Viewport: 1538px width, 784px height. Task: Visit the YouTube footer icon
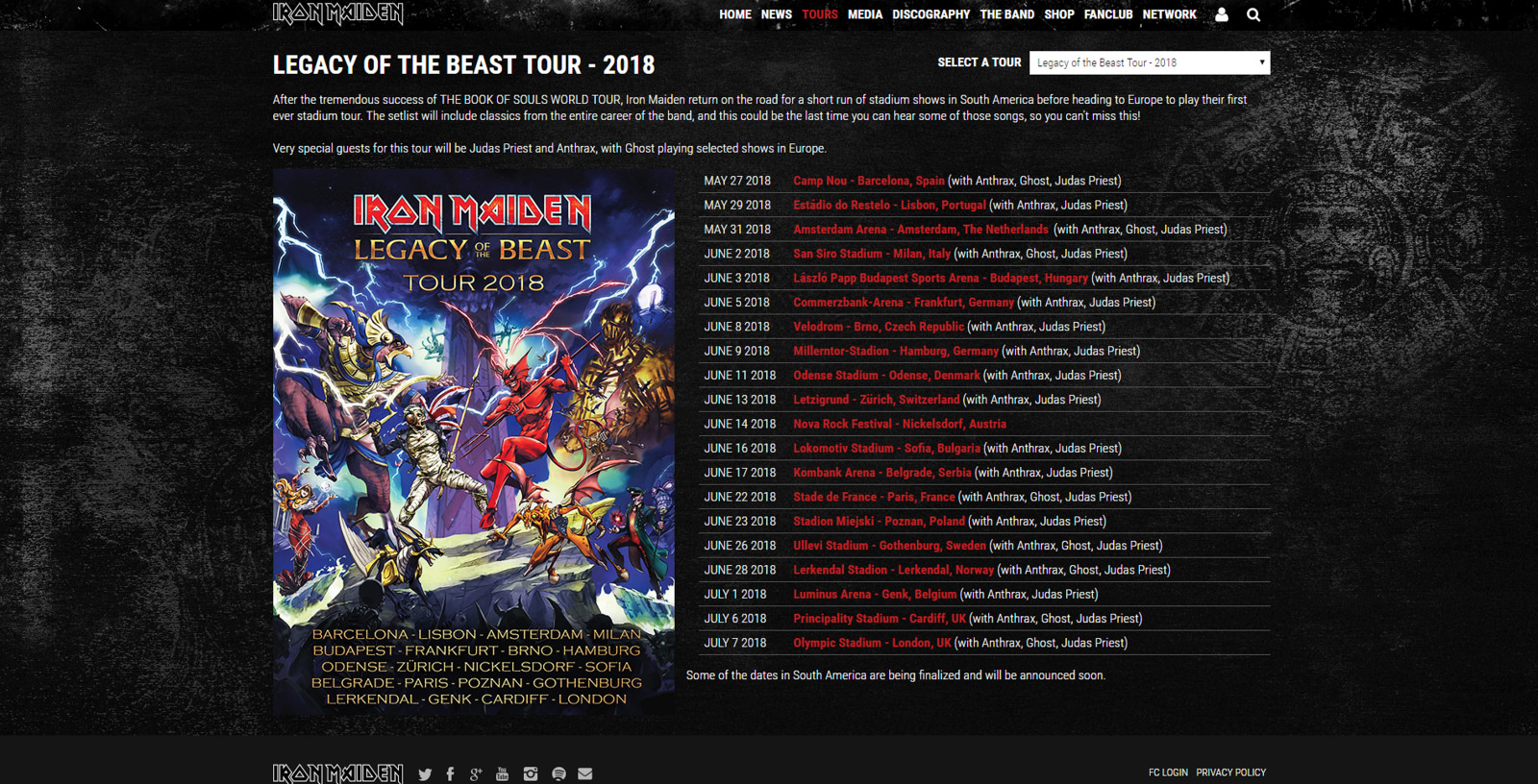click(502, 774)
